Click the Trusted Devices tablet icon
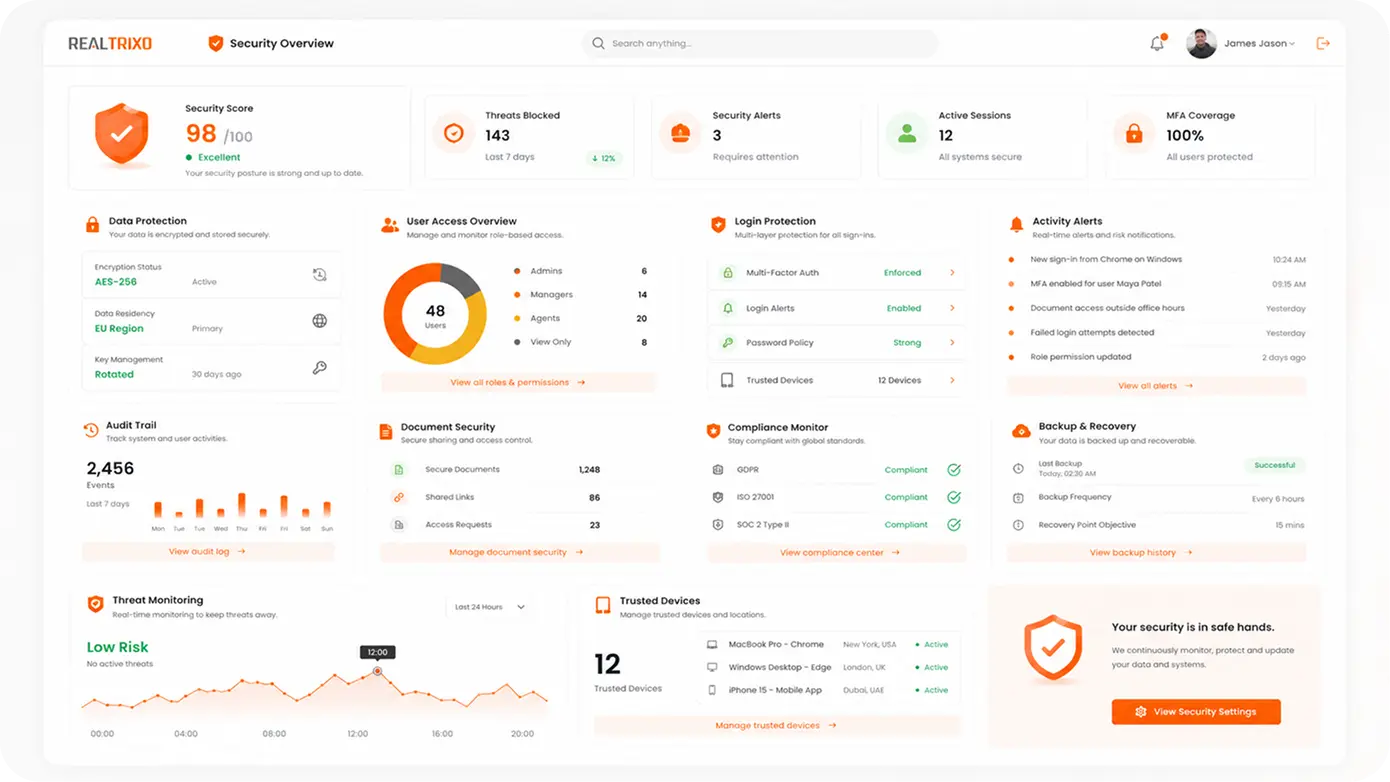Screen dimensions: 1390x782 point(603,605)
